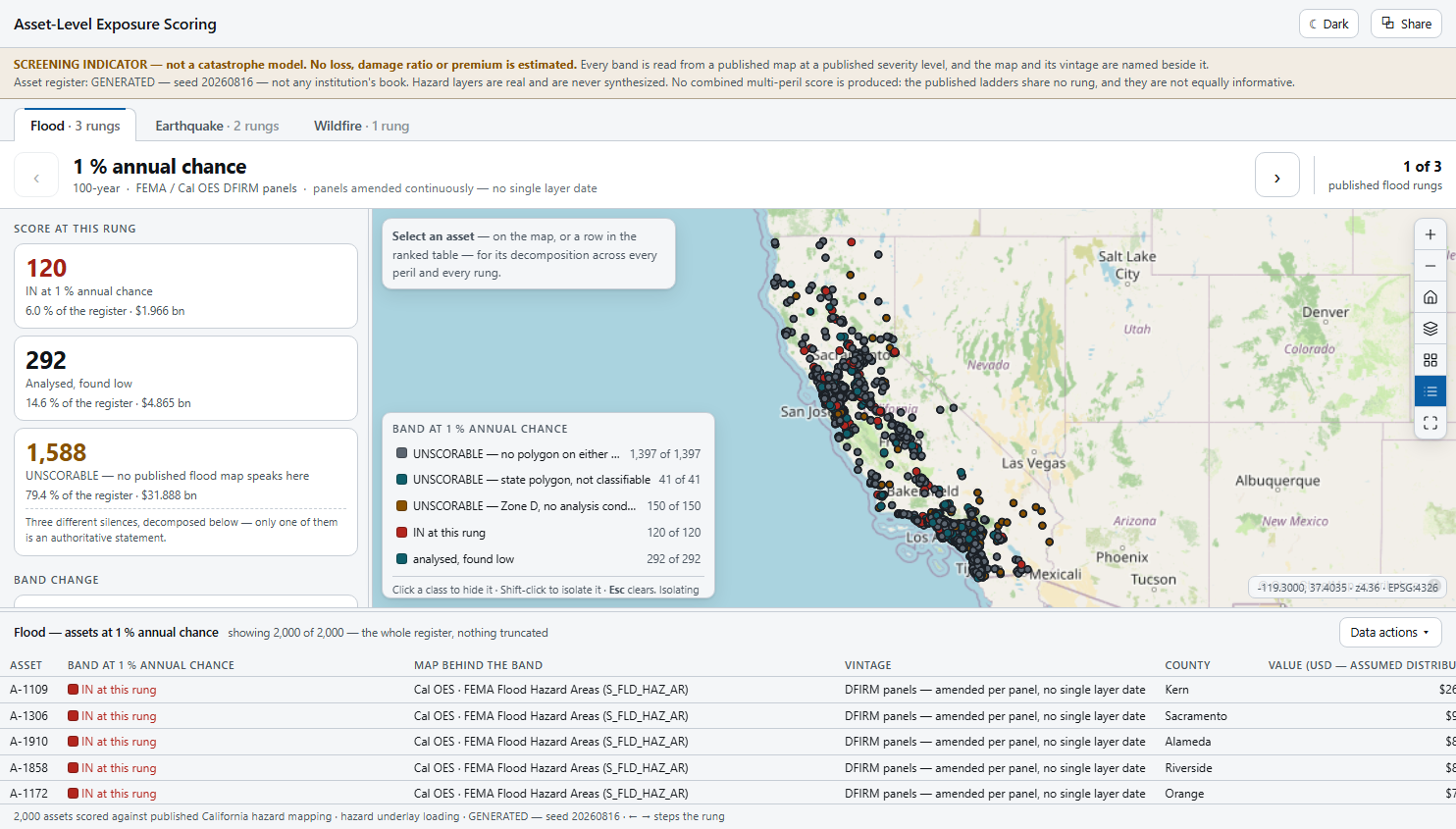The image size is (1456, 829).
Task: Click the Riverside county cell
Action: pyautogui.click(x=1188, y=768)
